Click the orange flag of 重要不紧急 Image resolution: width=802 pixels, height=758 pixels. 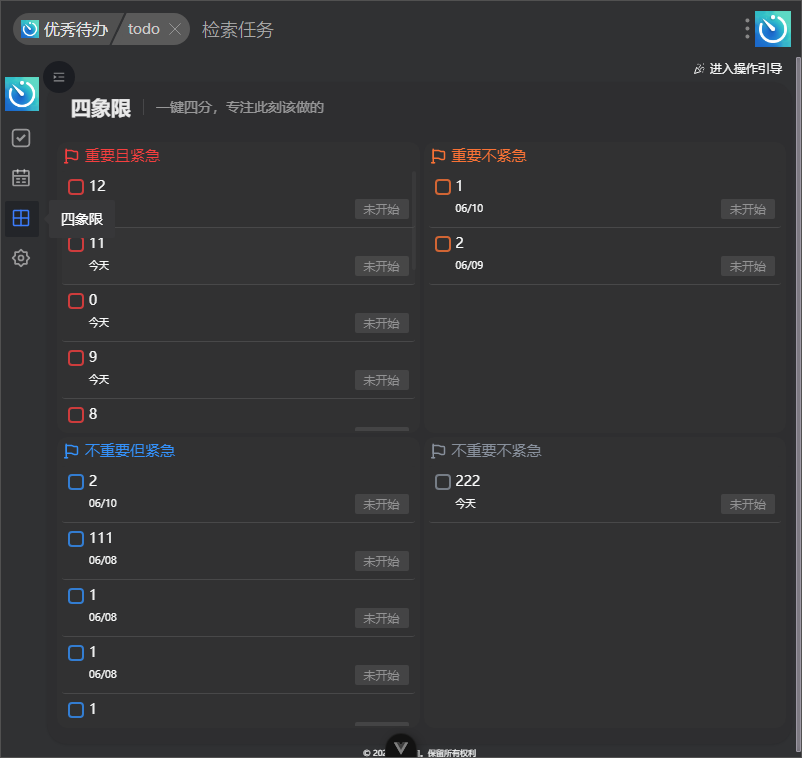tap(438, 155)
